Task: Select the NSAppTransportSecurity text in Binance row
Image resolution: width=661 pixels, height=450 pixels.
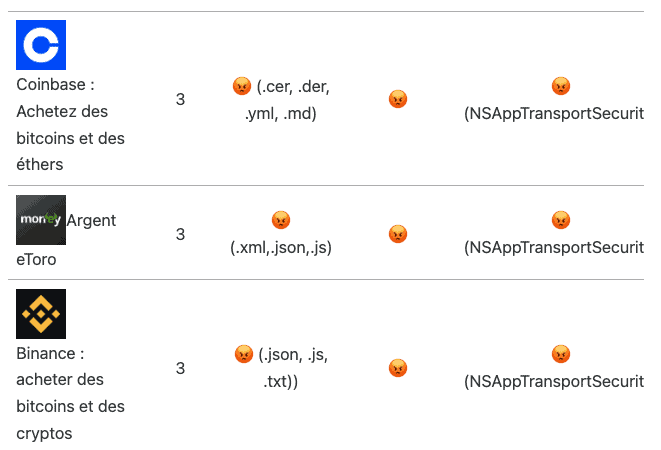Action: [553, 381]
